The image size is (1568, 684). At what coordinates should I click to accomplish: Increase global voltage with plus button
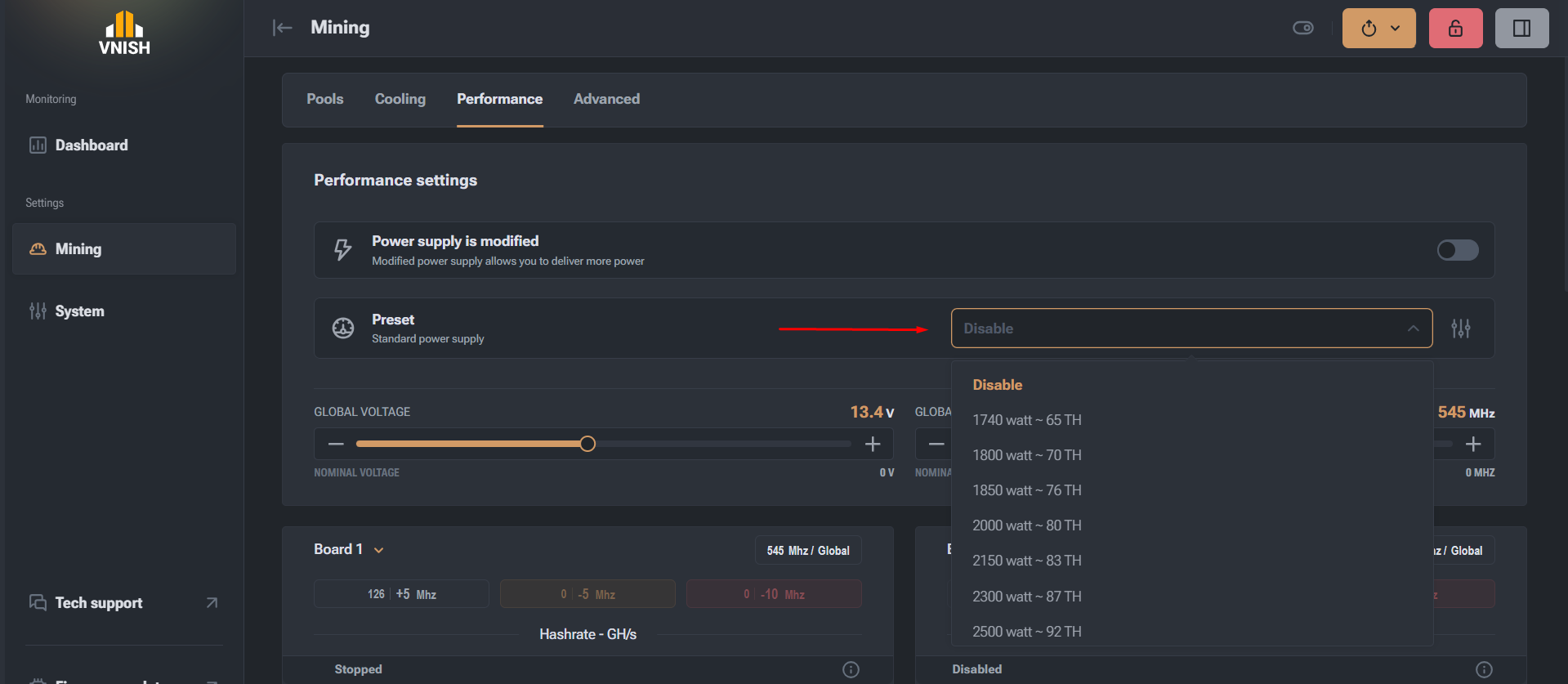click(873, 444)
